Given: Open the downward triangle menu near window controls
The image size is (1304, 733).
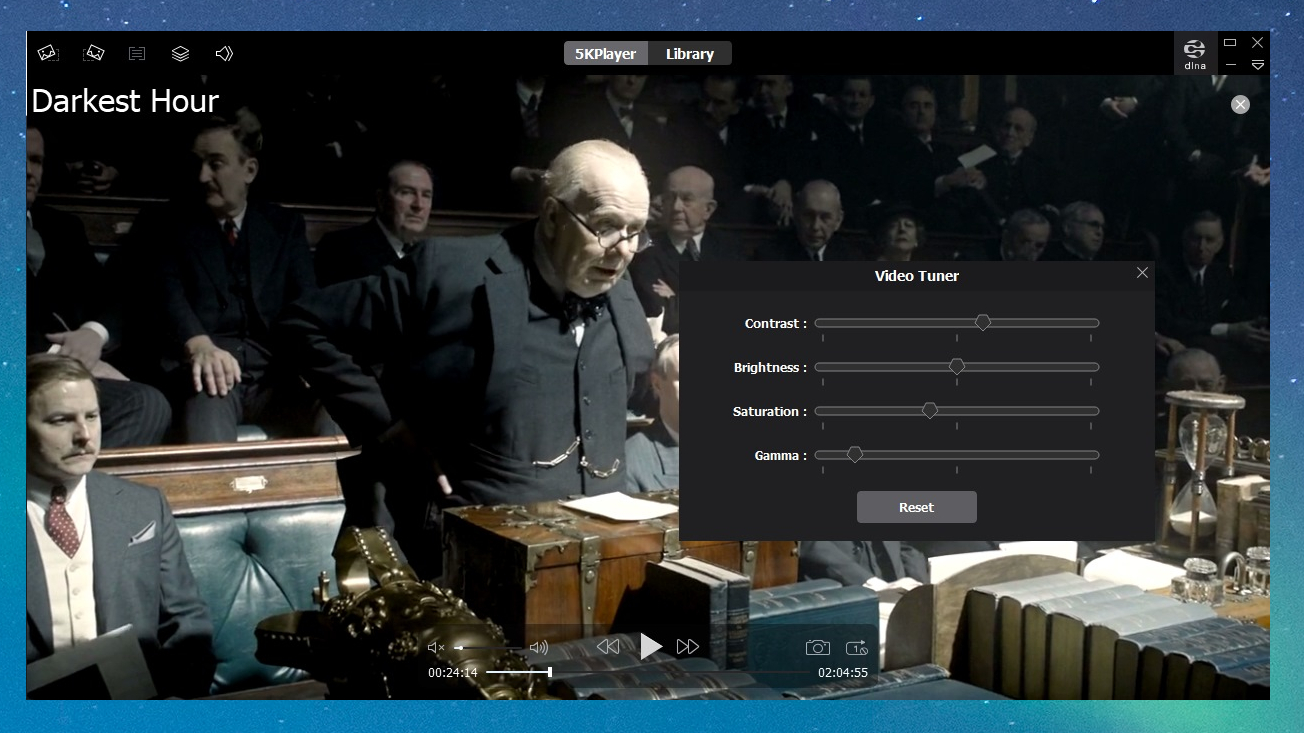Looking at the screenshot, I should (1258, 65).
